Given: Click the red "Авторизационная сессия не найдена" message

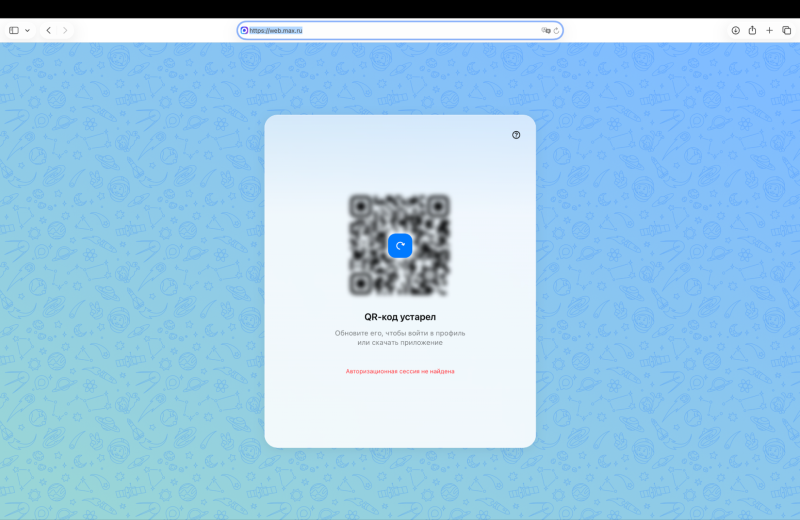Looking at the screenshot, I should pos(400,372).
